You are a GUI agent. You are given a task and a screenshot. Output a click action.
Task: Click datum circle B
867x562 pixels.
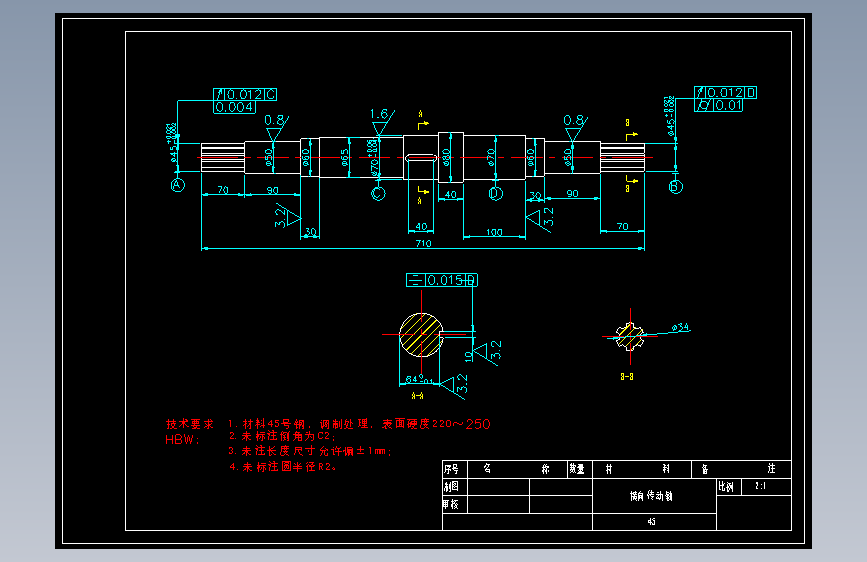pyautogui.click(x=675, y=186)
